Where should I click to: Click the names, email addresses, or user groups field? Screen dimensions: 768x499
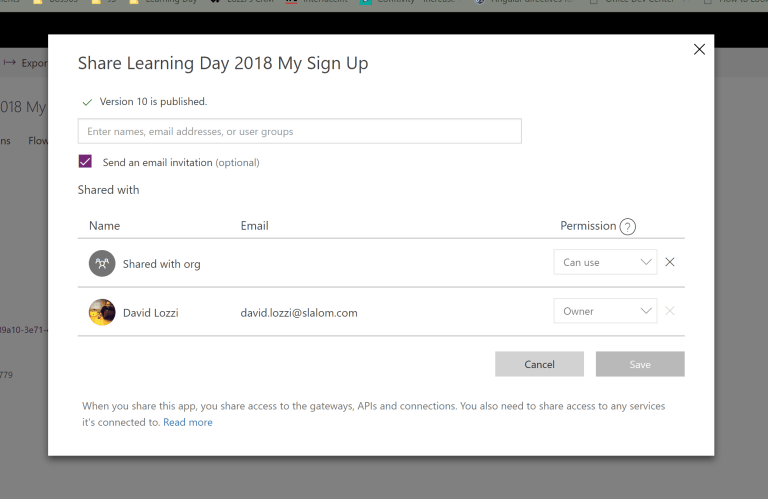[x=299, y=131]
